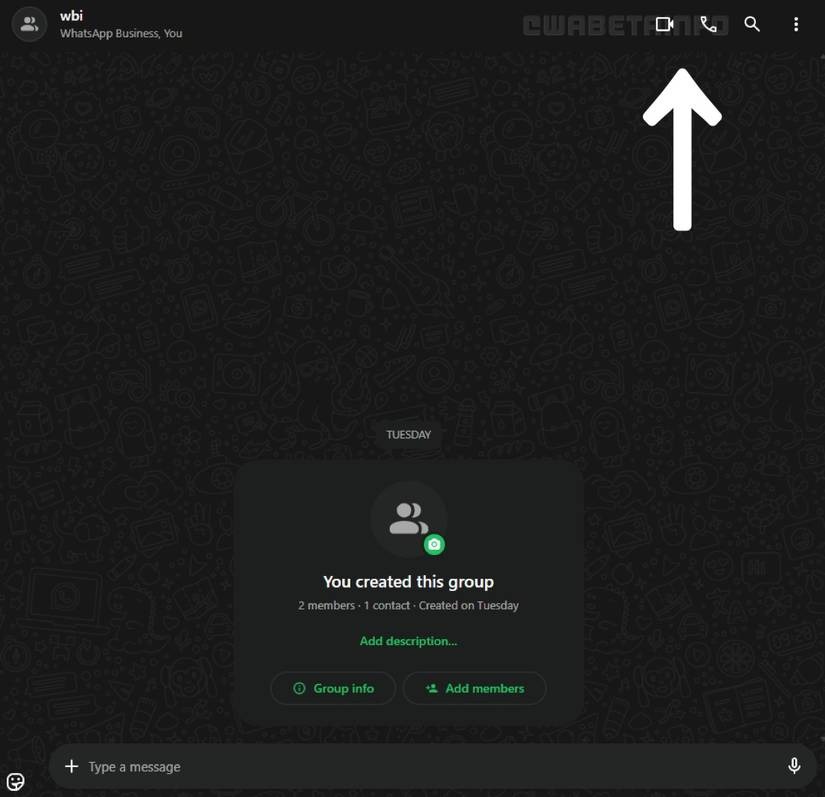Open the Group info button
825x797 pixels.
(x=333, y=688)
